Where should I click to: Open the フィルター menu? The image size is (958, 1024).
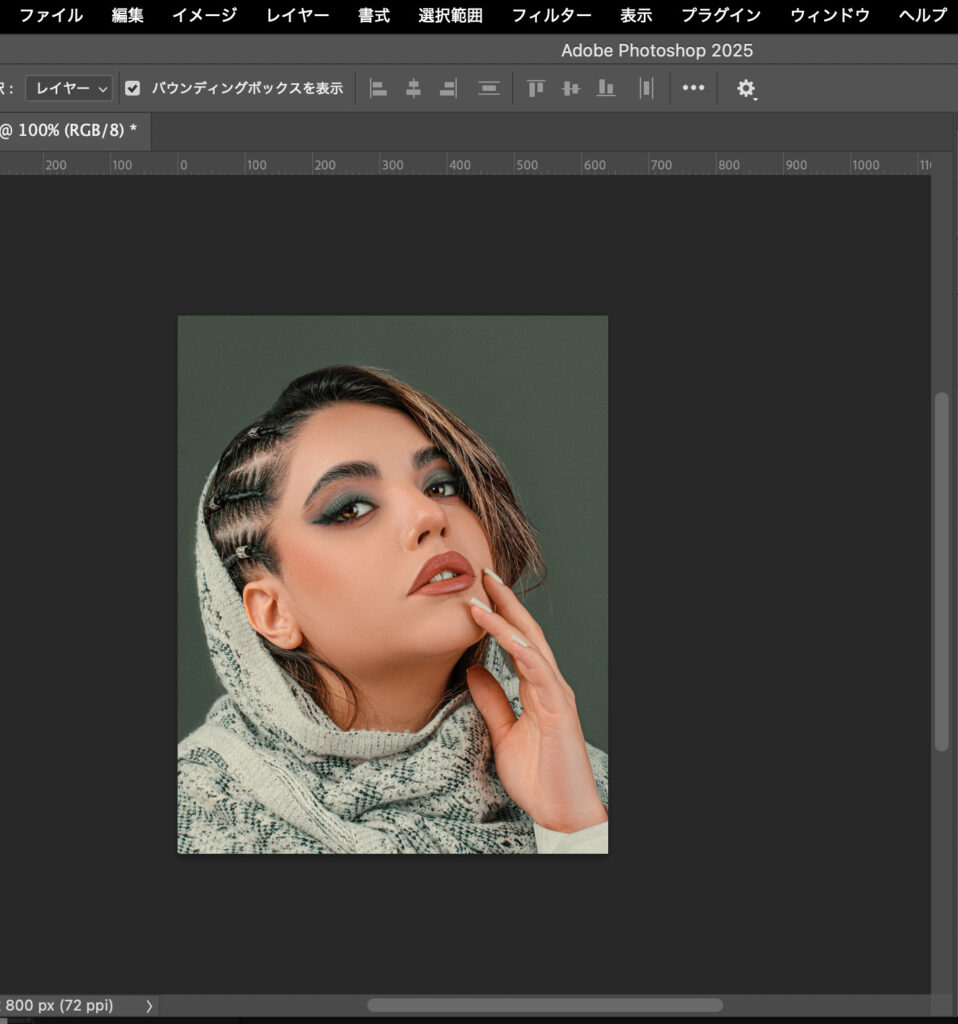[x=551, y=16]
